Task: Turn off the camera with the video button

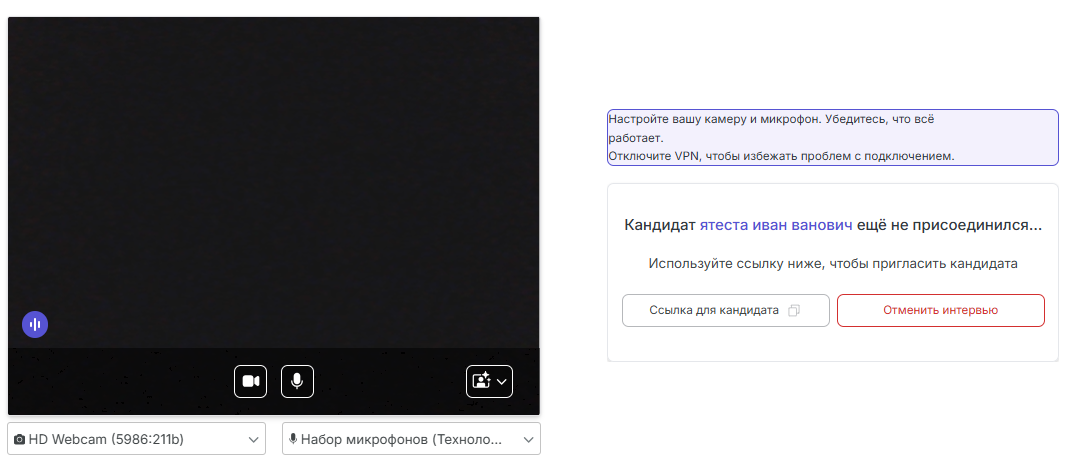Action: pyautogui.click(x=251, y=381)
